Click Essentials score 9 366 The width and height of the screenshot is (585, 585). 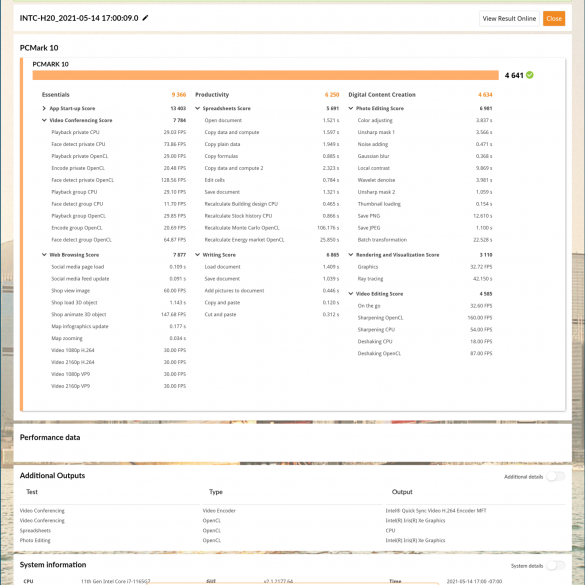coord(178,94)
